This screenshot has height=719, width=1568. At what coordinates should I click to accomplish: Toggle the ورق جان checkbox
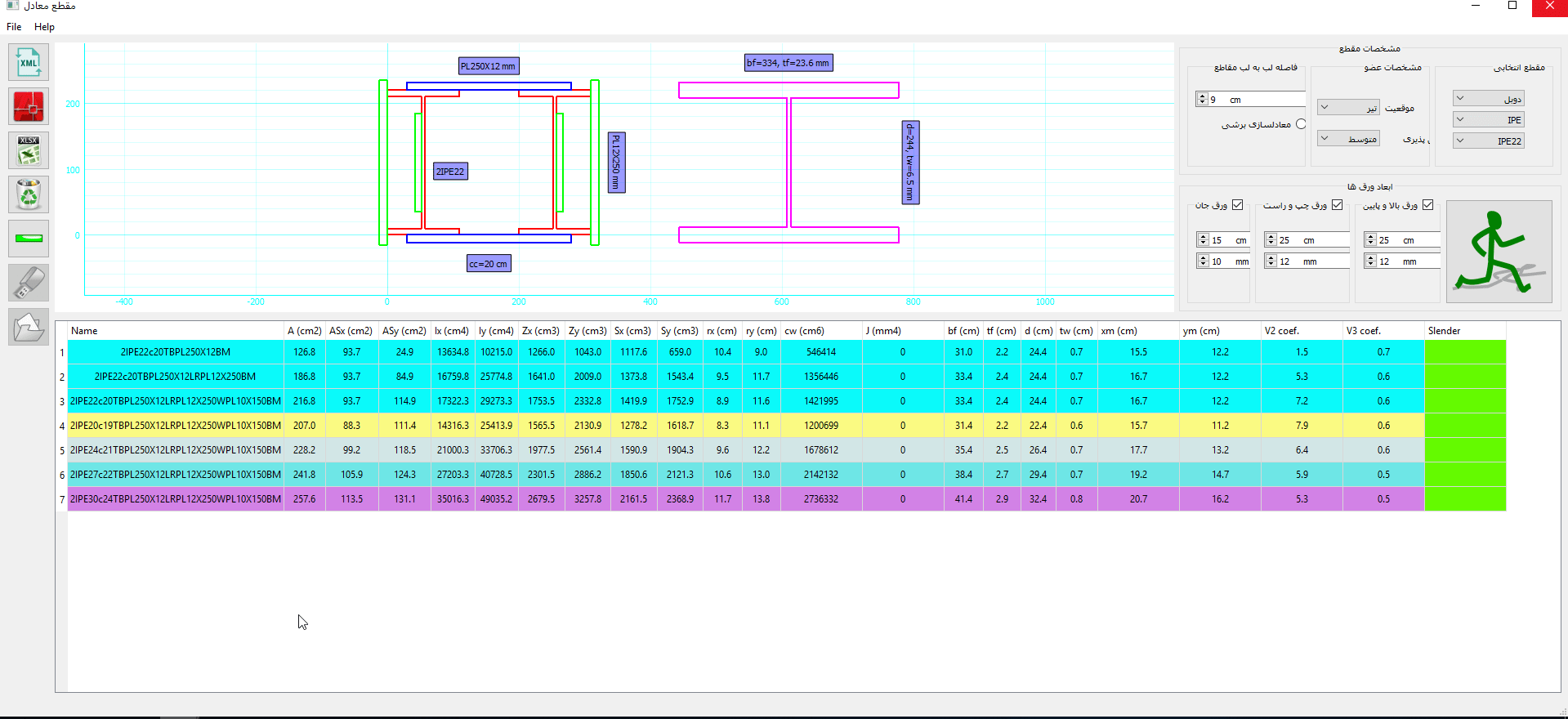pyautogui.click(x=1238, y=205)
